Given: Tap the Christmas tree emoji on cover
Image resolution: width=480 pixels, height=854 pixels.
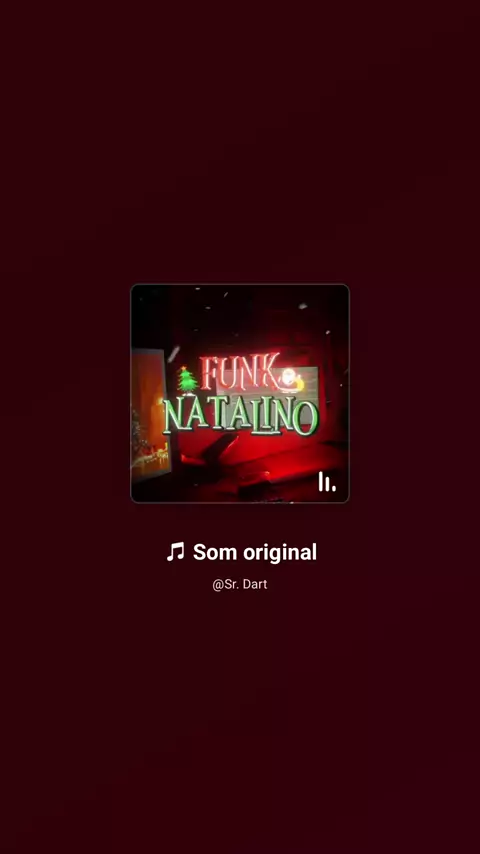Looking at the screenshot, I should 187,379.
